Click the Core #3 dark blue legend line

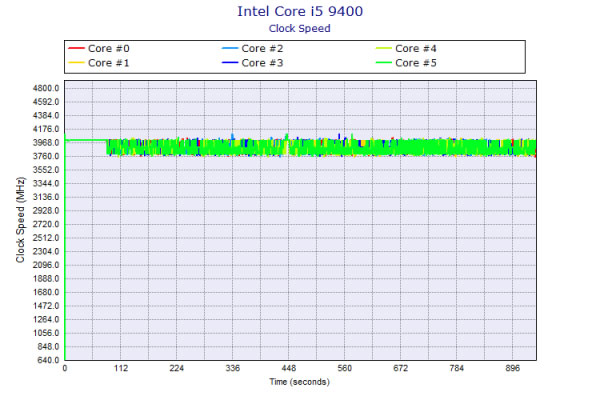point(230,63)
